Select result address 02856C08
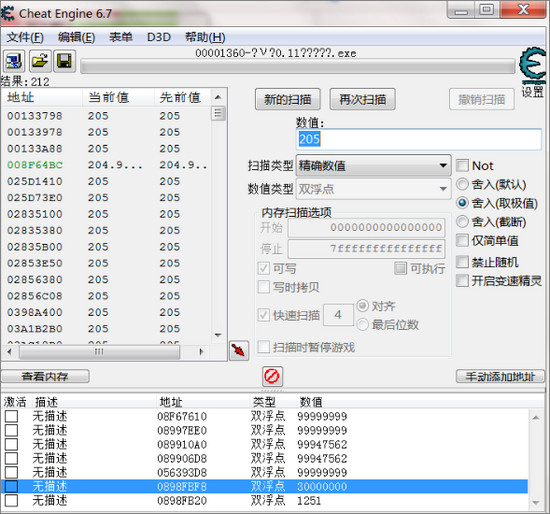This screenshot has width=550, height=514. click(35, 296)
